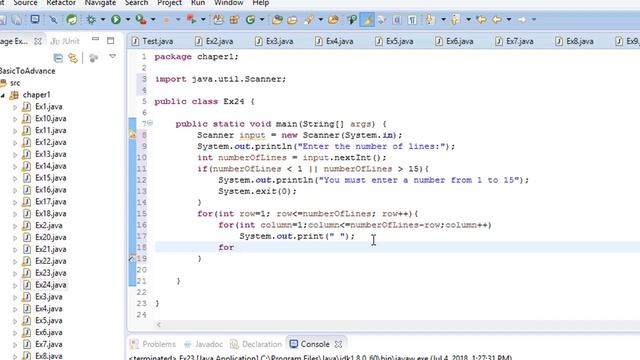Open the Debug configurations dropdown arrow

pos(102,19)
